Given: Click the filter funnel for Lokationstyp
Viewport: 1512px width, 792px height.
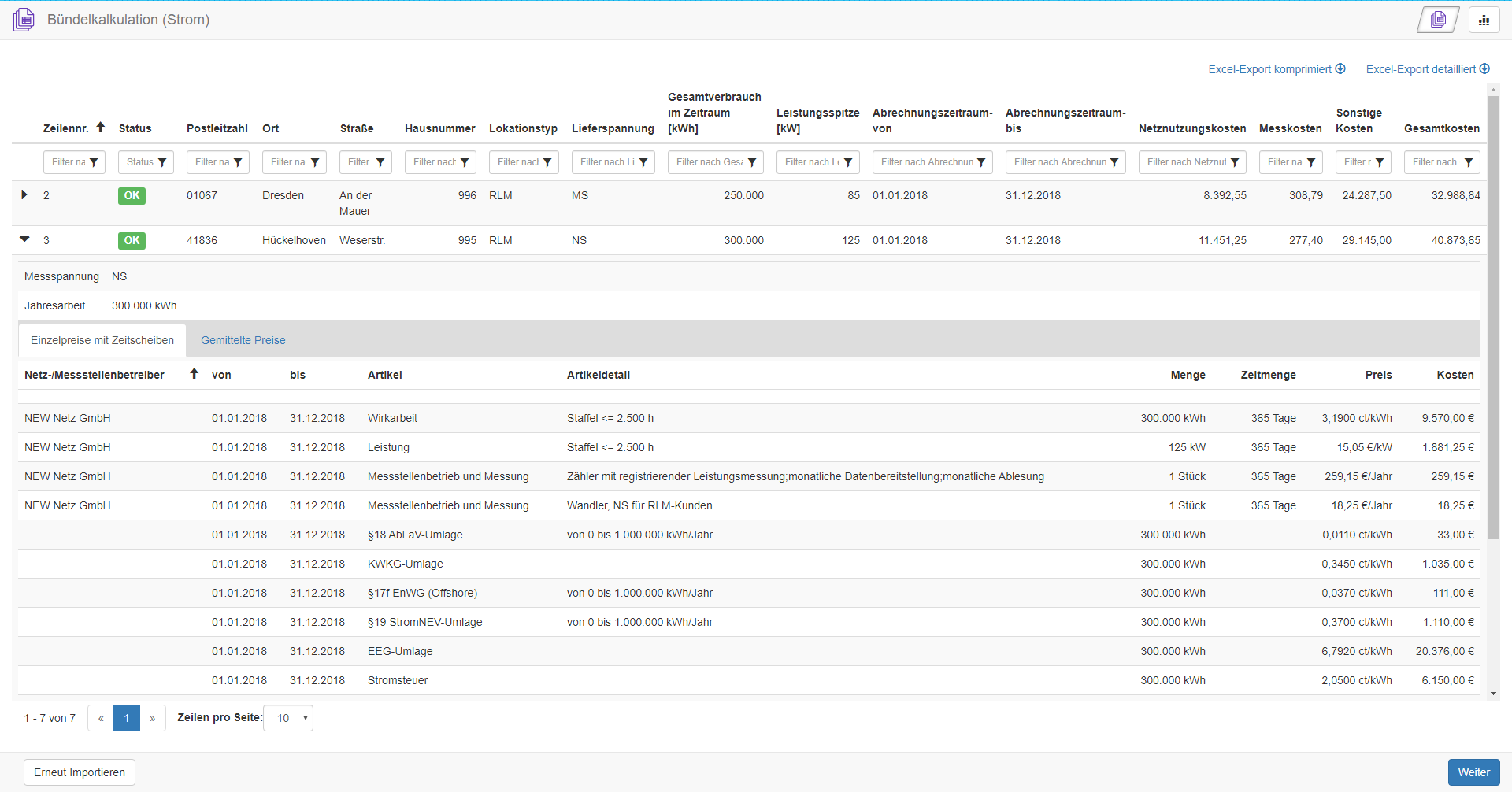Looking at the screenshot, I should (x=547, y=162).
